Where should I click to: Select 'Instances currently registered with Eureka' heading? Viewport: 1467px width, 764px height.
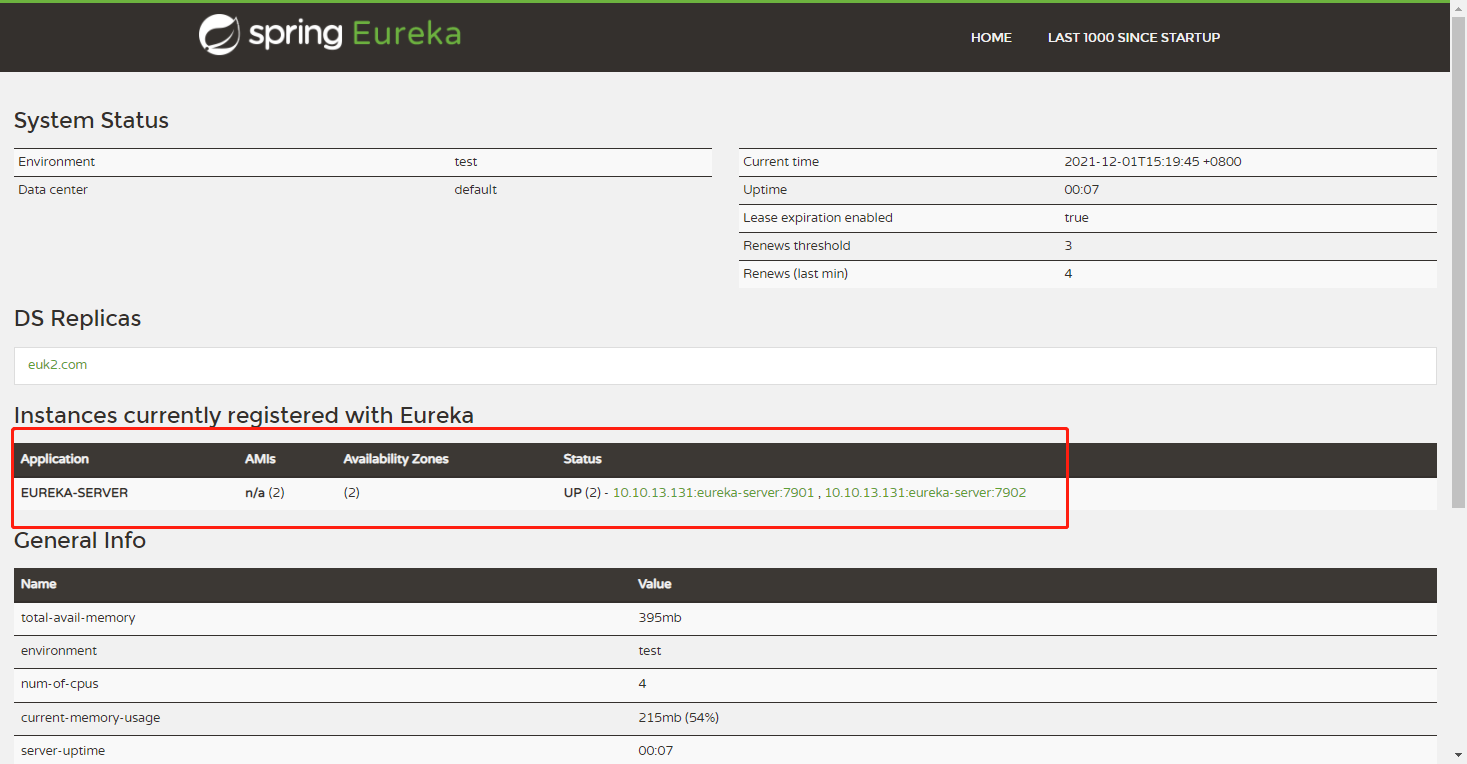(x=244, y=416)
